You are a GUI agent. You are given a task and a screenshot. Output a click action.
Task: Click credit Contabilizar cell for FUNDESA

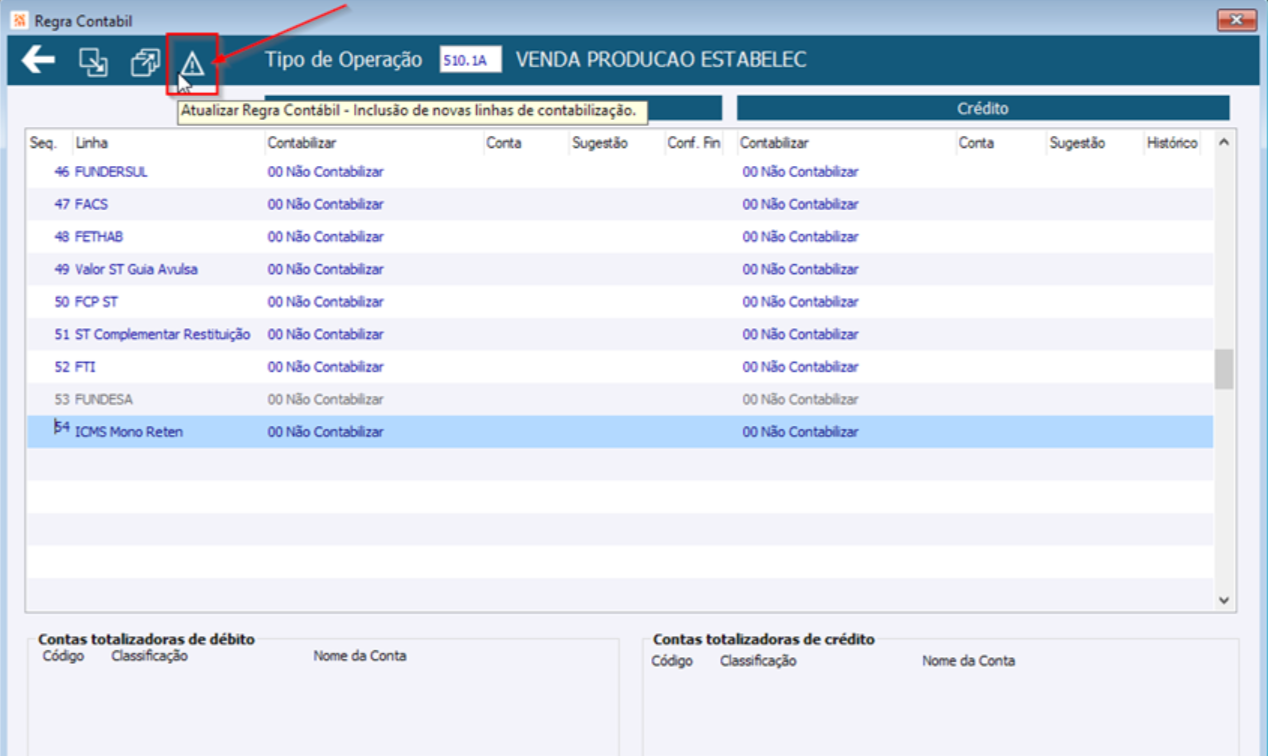click(x=800, y=399)
